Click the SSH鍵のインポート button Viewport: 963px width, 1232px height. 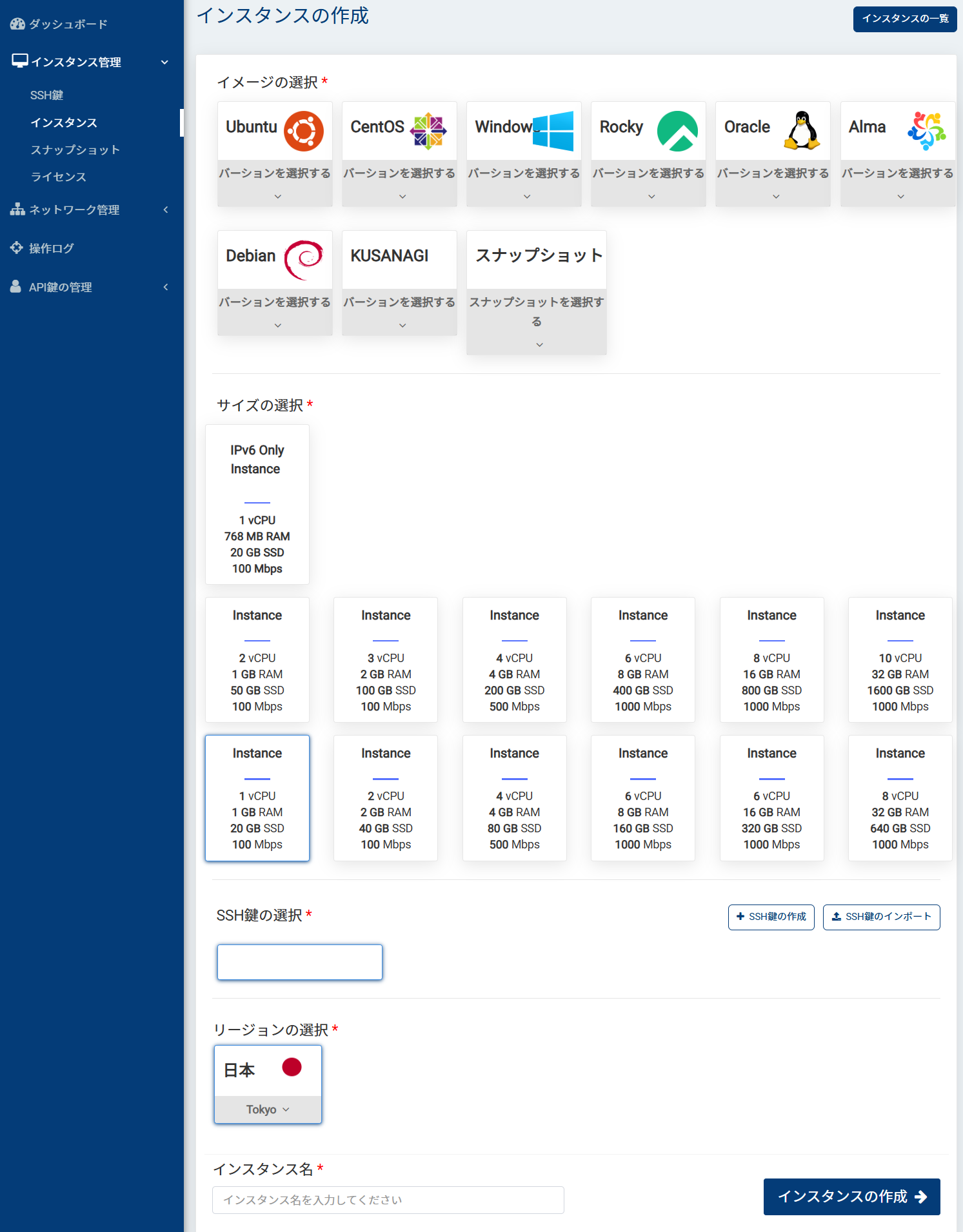point(881,917)
